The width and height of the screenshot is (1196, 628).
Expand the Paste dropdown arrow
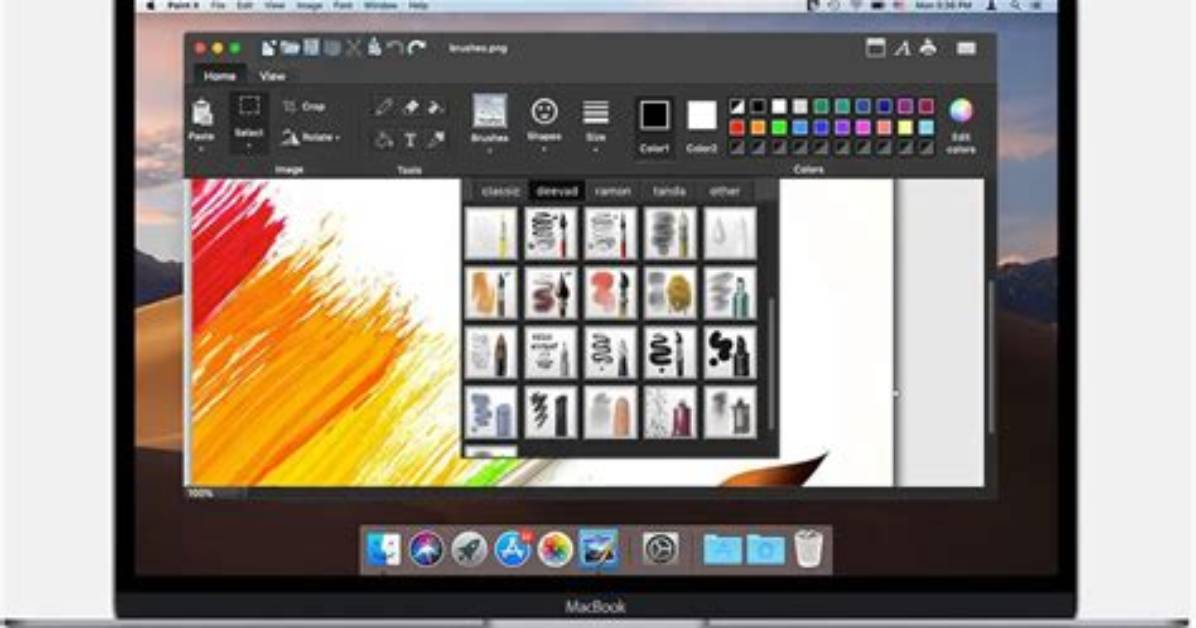(x=201, y=149)
